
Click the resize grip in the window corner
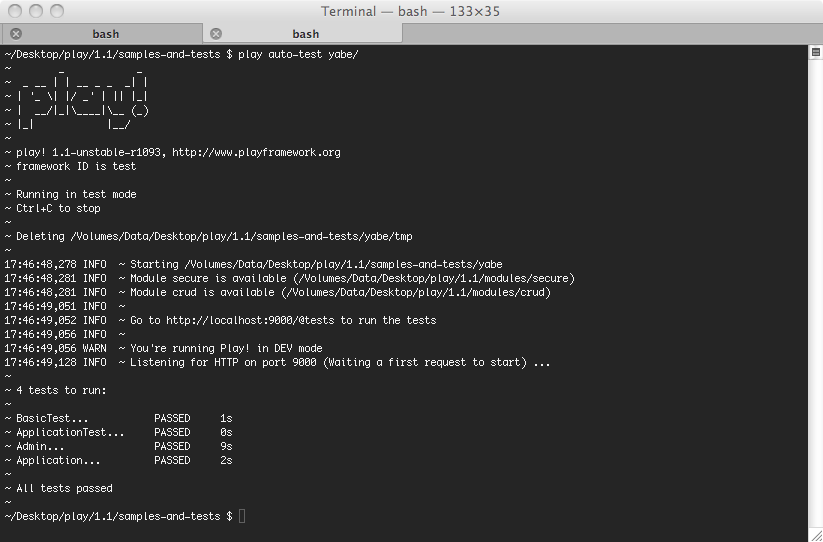[814, 534]
